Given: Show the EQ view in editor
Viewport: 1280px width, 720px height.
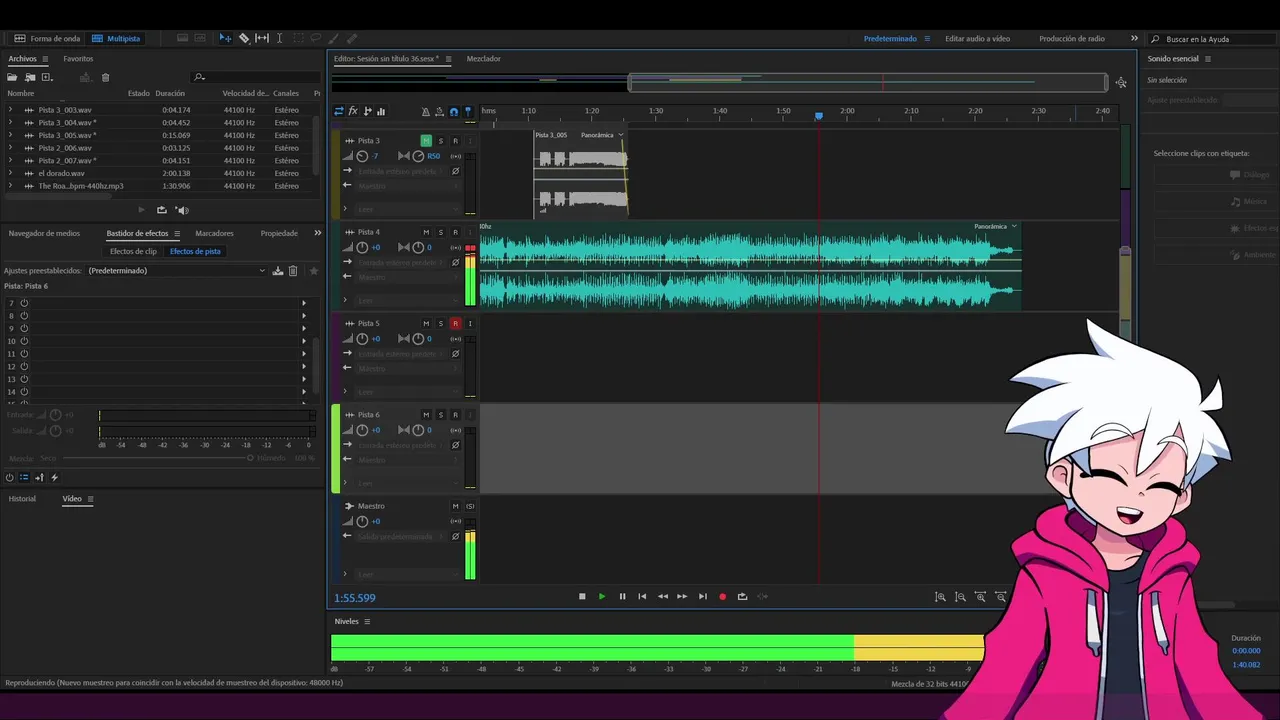Looking at the screenshot, I should click(x=381, y=111).
